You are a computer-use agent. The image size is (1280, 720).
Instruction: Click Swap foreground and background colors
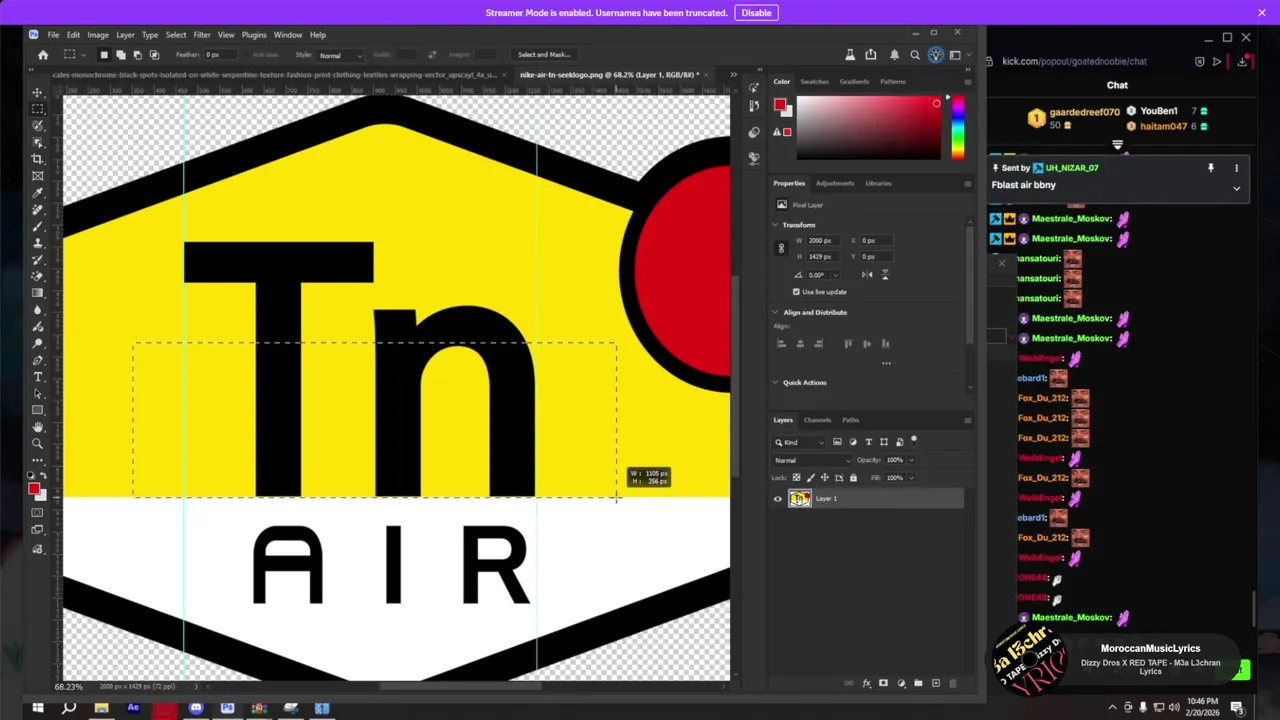43,476
